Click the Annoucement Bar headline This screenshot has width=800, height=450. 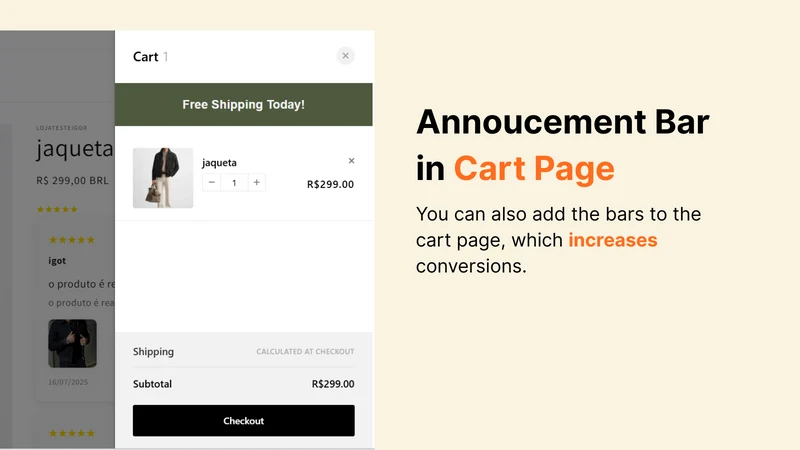(563, 122)
